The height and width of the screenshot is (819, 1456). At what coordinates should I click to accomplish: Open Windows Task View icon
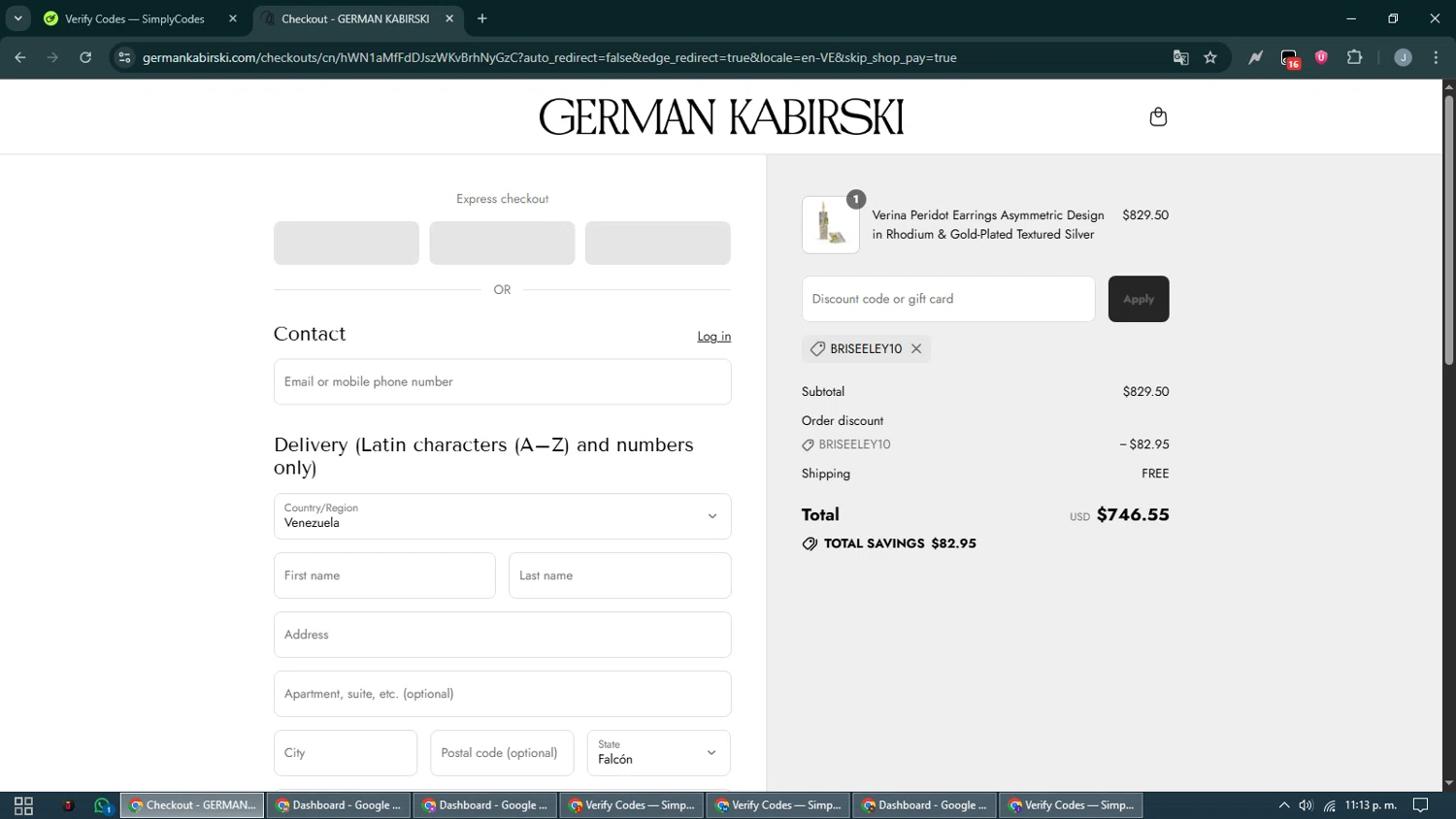23,805
